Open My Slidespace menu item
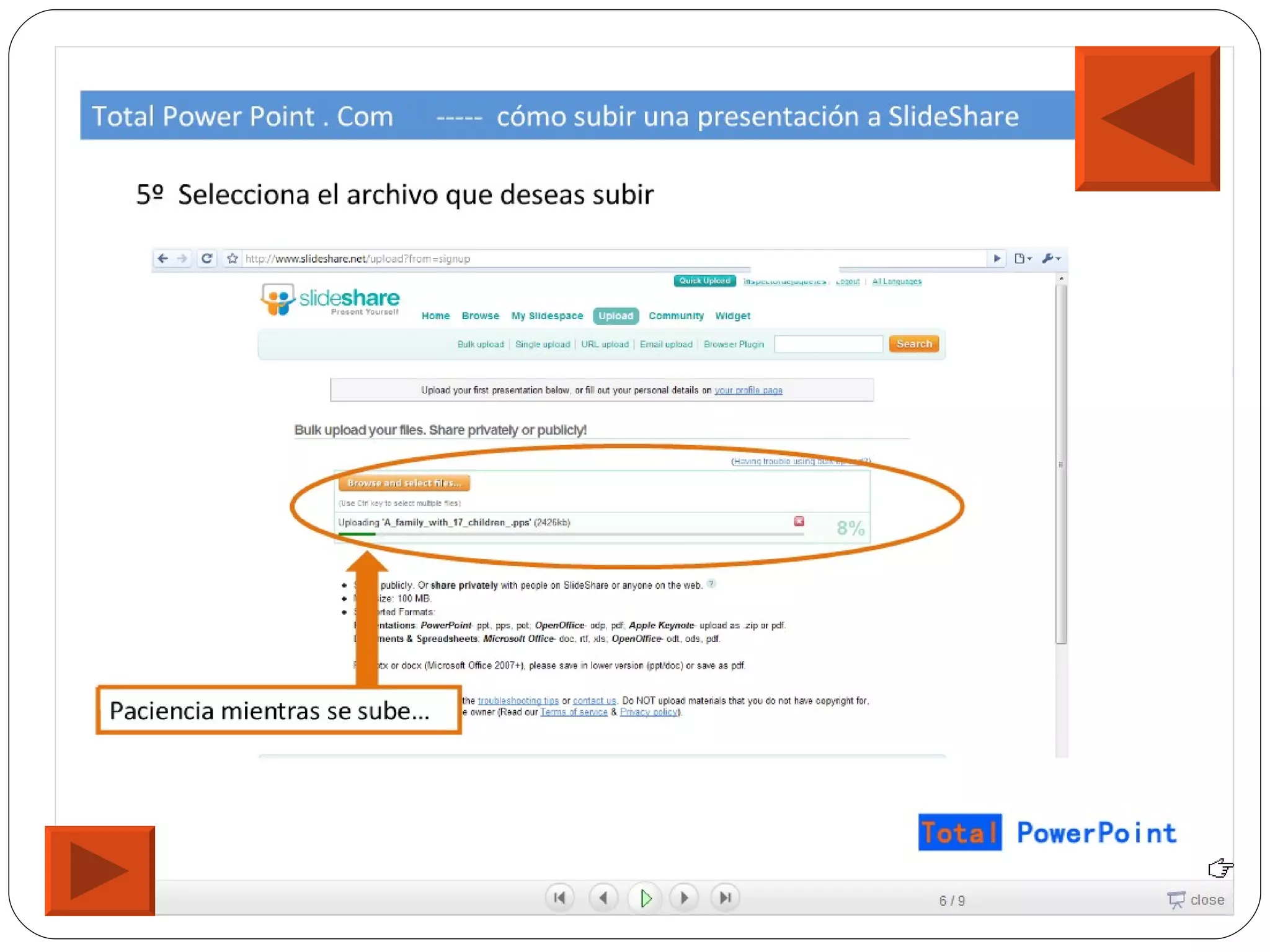The image size is (1270, 952). coord(547,315)
